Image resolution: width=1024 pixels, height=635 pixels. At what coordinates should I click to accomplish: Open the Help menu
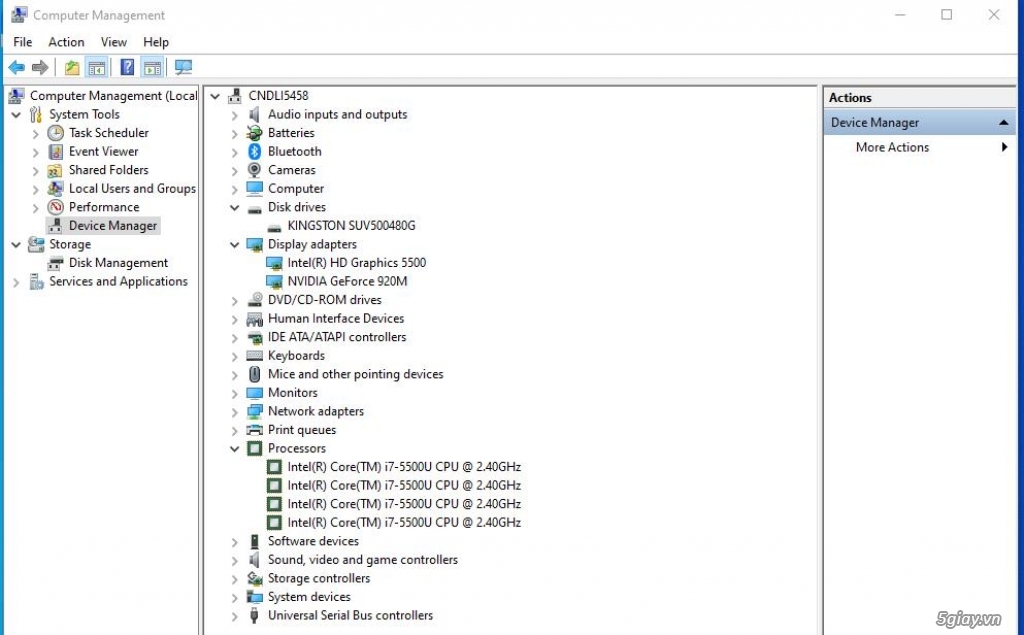coord(155,42)
